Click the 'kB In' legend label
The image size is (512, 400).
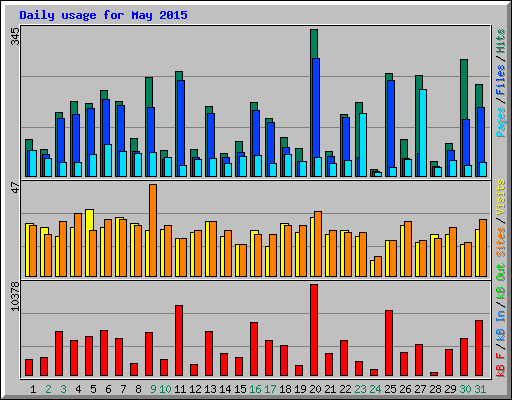point(500,325)
